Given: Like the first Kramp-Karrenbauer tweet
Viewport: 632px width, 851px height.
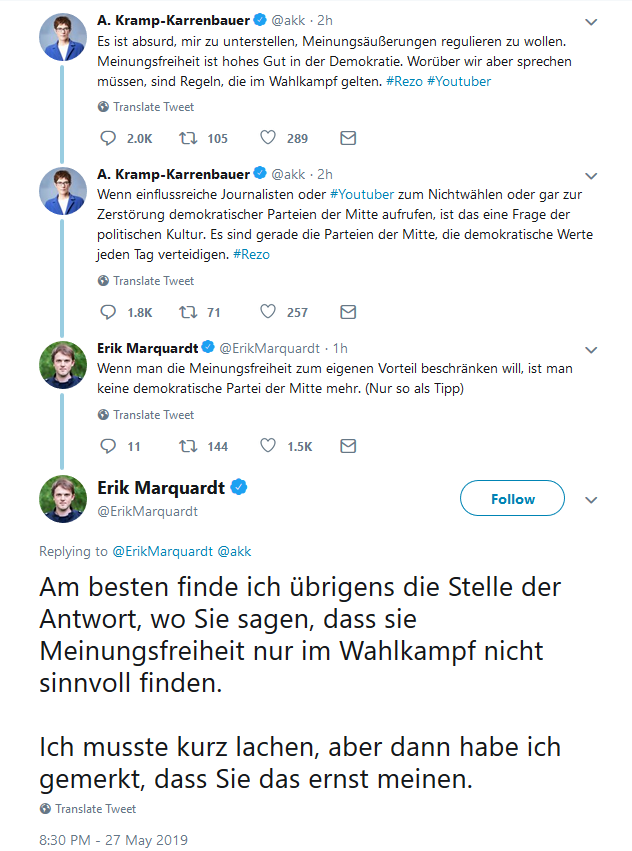Looking at the screenshot, I should (267, 138).
